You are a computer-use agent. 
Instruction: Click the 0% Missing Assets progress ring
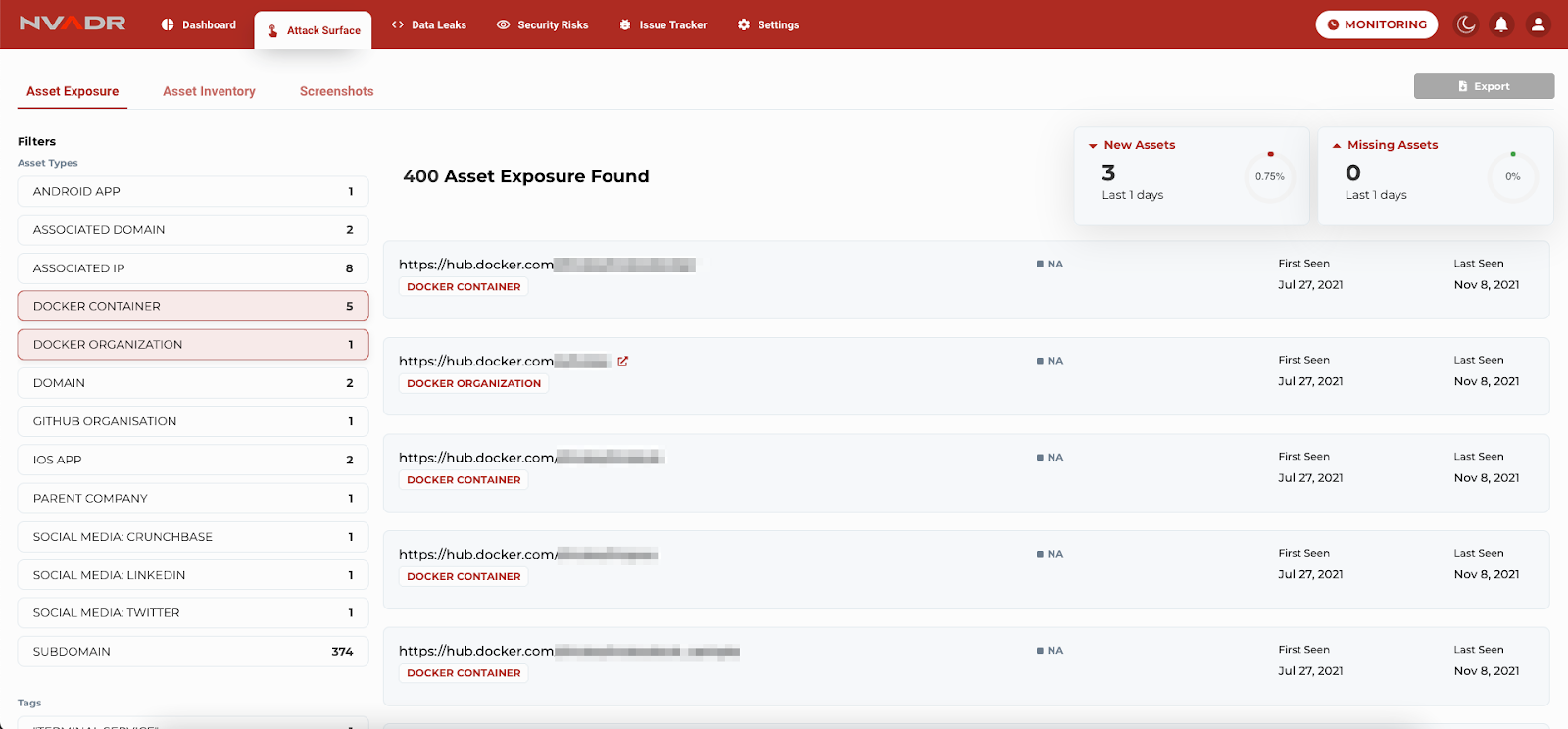(1513, 176)
